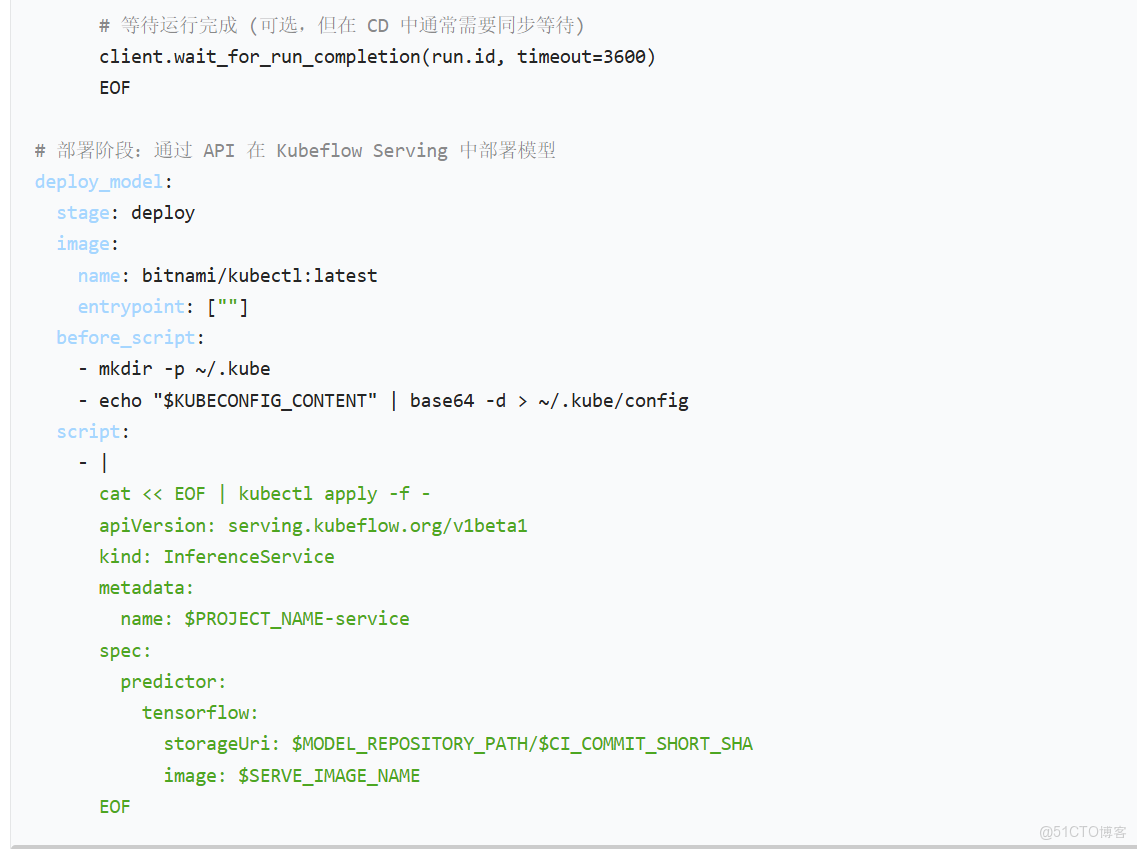
Task: Click the metadata key
Action: pos(140,587)
